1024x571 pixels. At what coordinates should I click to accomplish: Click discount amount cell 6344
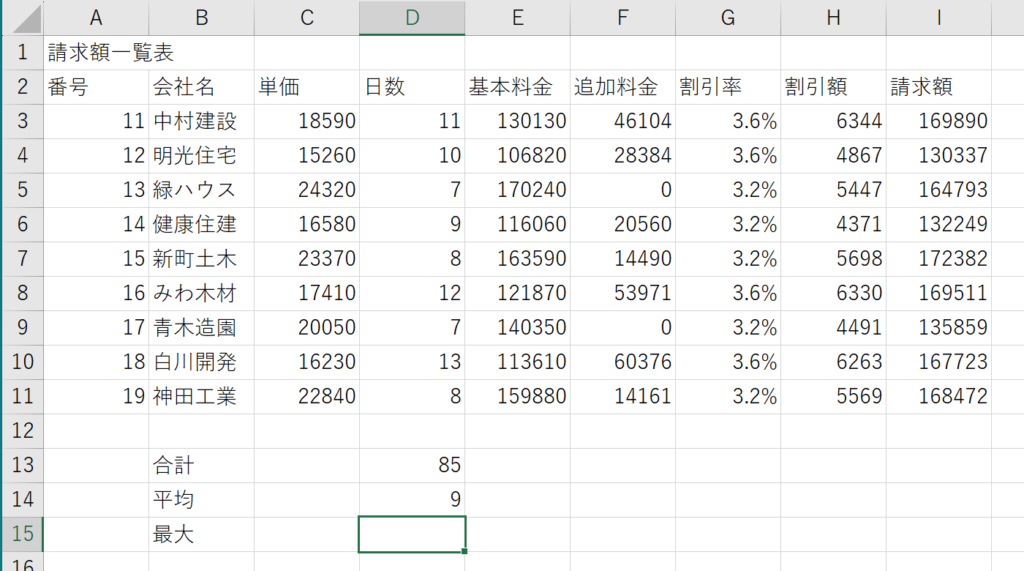[x=833, y=121]
